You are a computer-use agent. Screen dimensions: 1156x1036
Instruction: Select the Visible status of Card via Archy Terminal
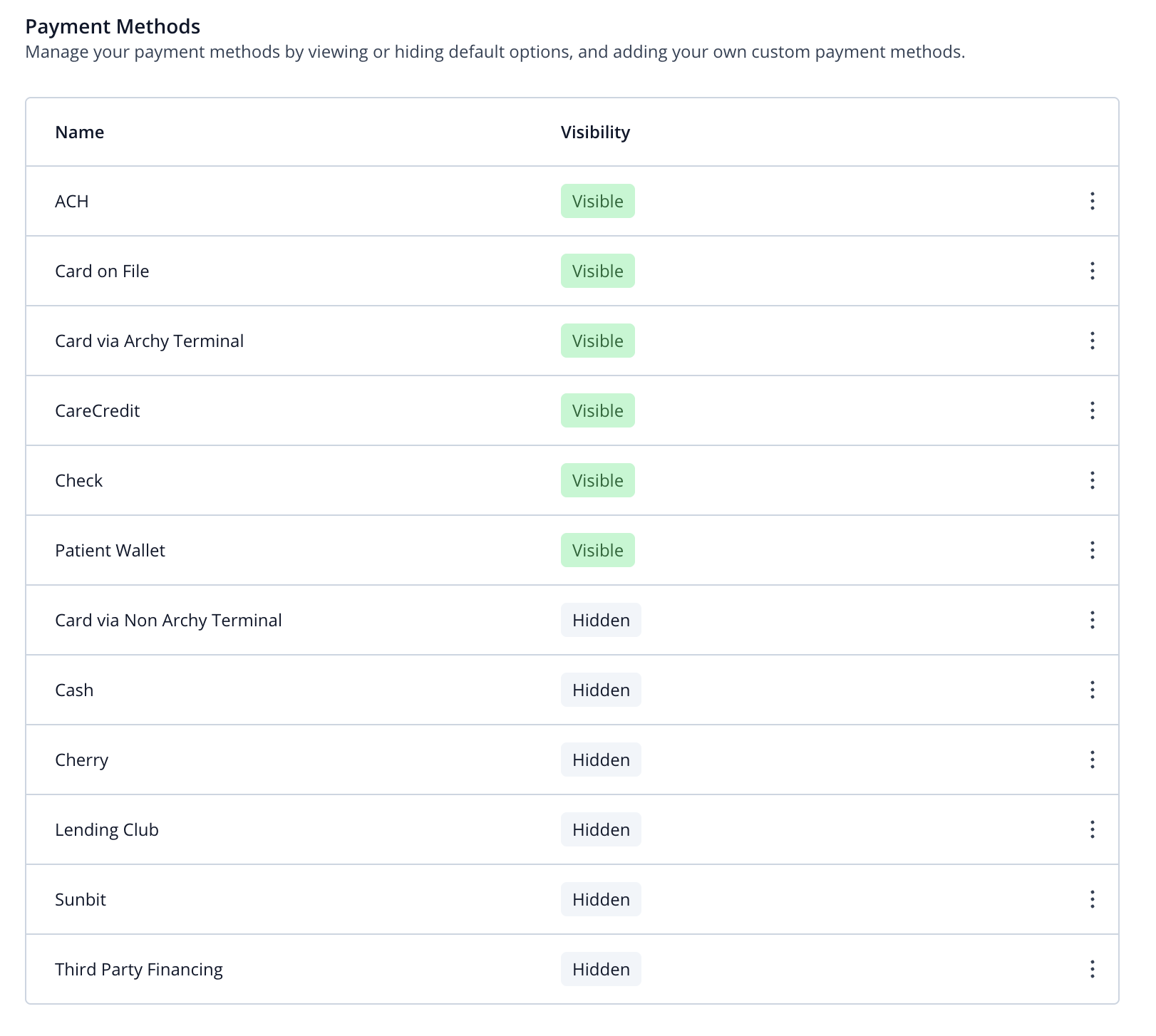click(x=598, y=341)
